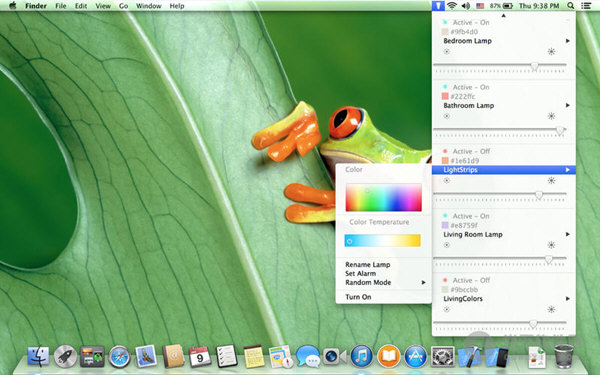Click Bathroom Lamp full brightness sun icon
600x375 pixels.
551,116
